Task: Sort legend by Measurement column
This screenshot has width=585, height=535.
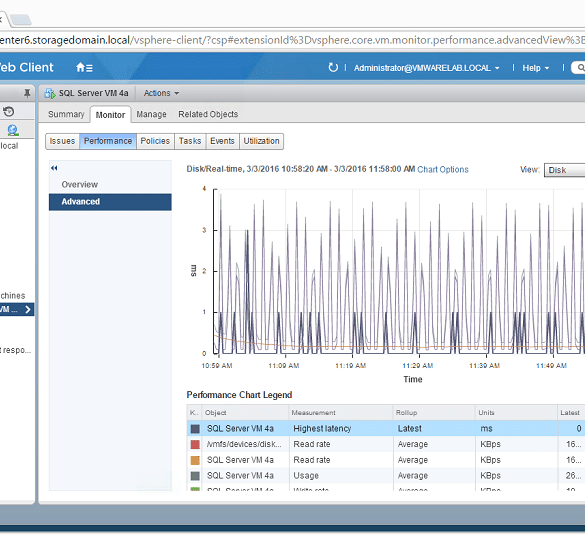Action: 341,413
